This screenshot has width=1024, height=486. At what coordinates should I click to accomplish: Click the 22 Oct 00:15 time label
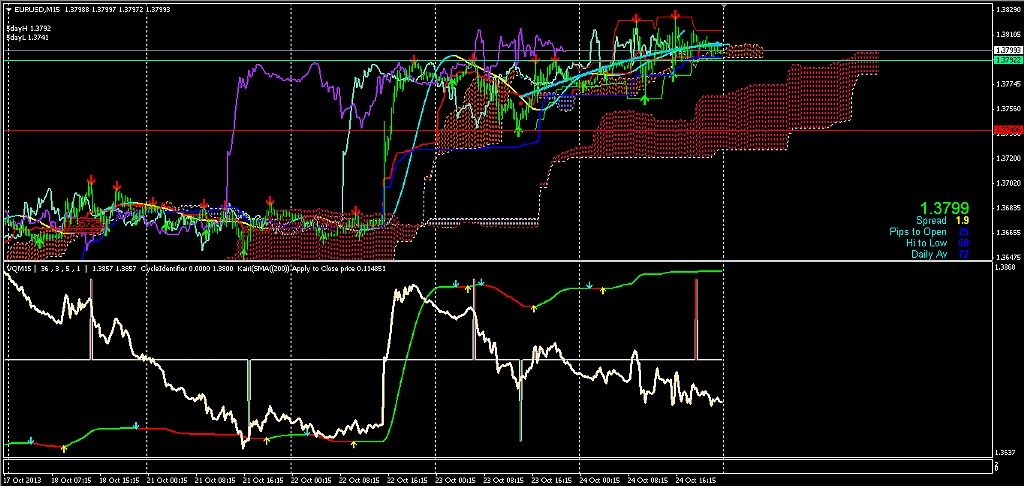(312, 480)
